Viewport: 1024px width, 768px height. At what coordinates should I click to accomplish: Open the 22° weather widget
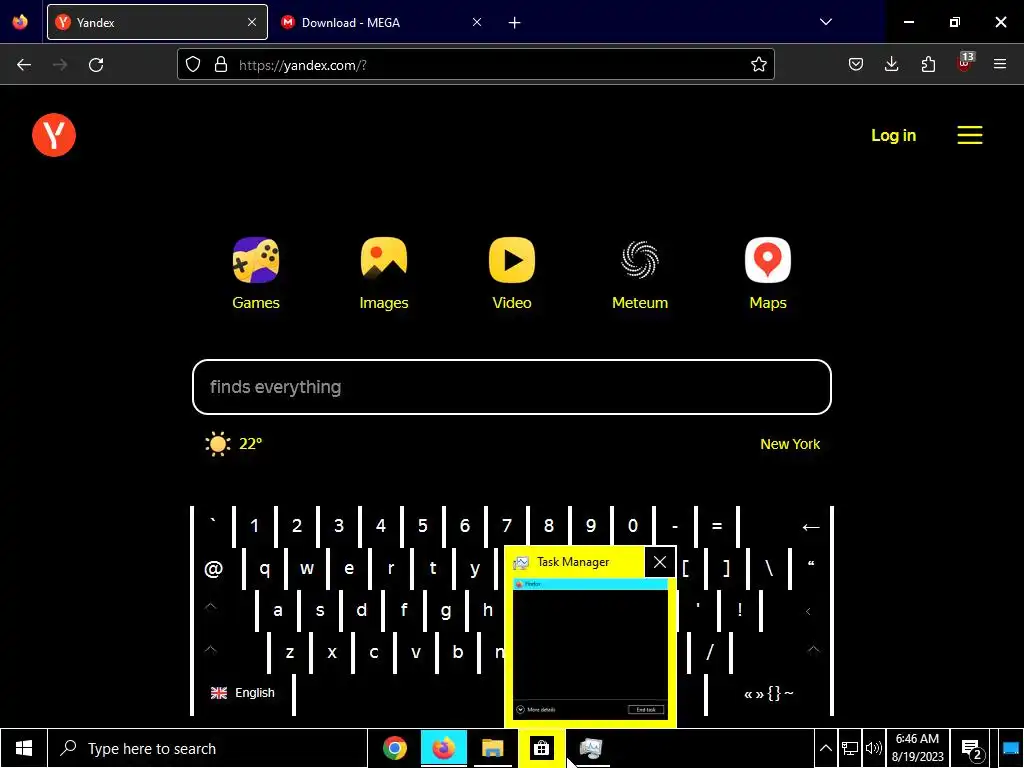(234, 444)
